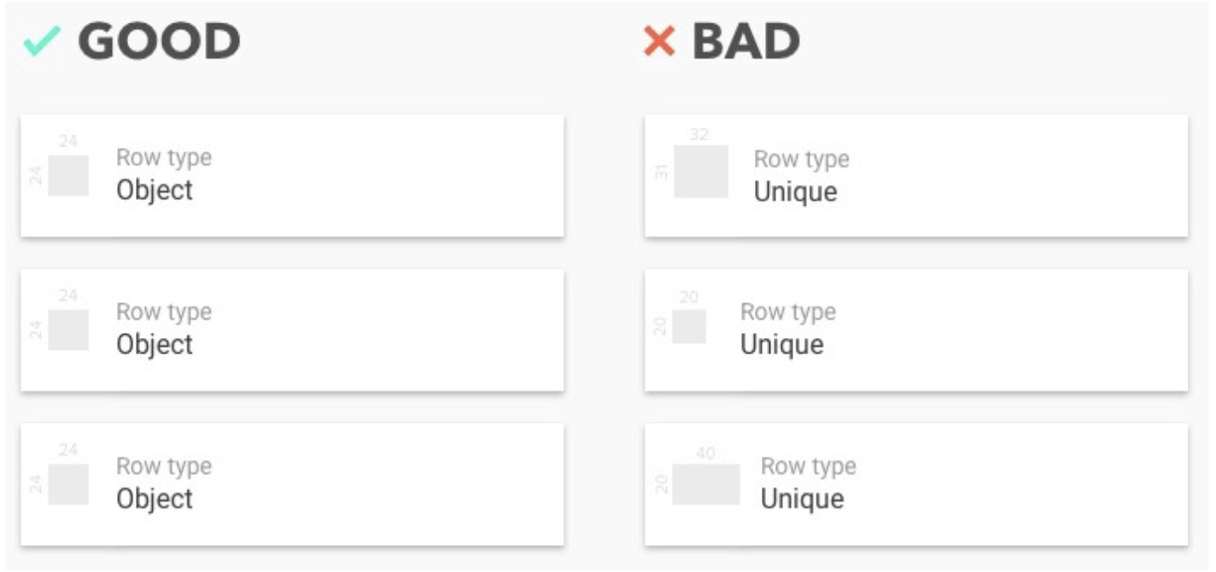Open the first Object row card
Image resolution: width=1216 pixels, height=572 pixels.
(x=292, y=175)
